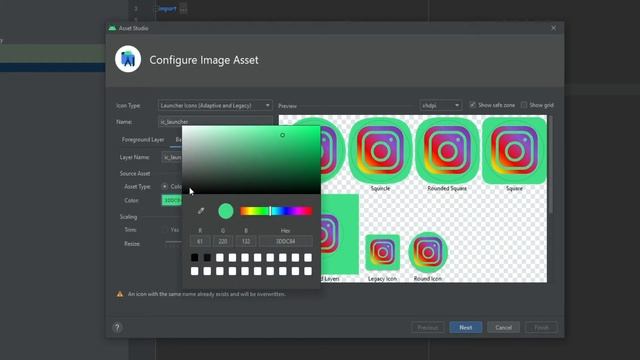Click the B value input field
The width and height of the screenshot is (640, 360).
[246, 241]
